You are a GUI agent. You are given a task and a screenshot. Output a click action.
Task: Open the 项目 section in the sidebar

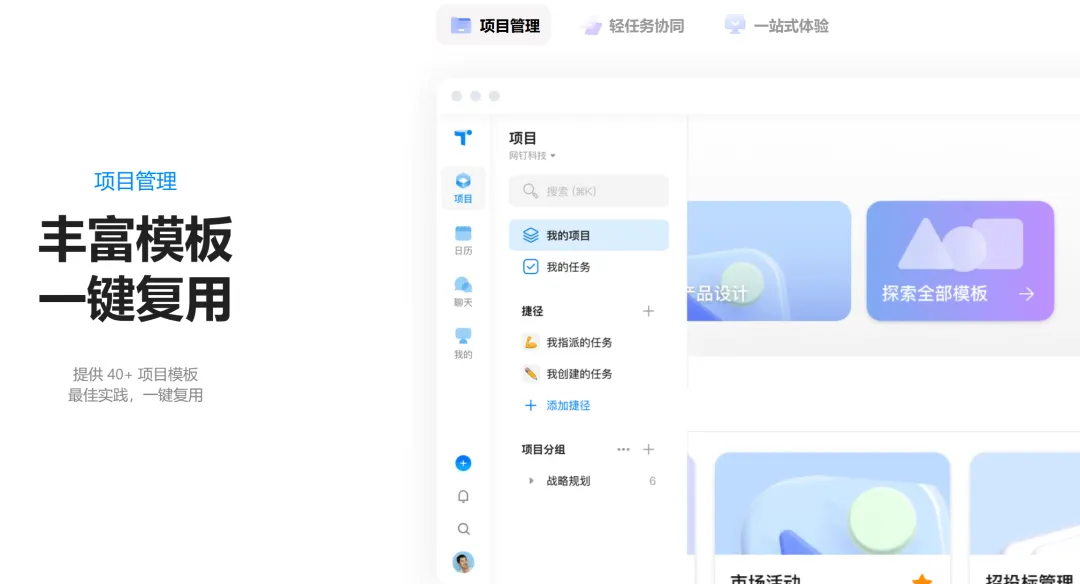coord(463,188)
